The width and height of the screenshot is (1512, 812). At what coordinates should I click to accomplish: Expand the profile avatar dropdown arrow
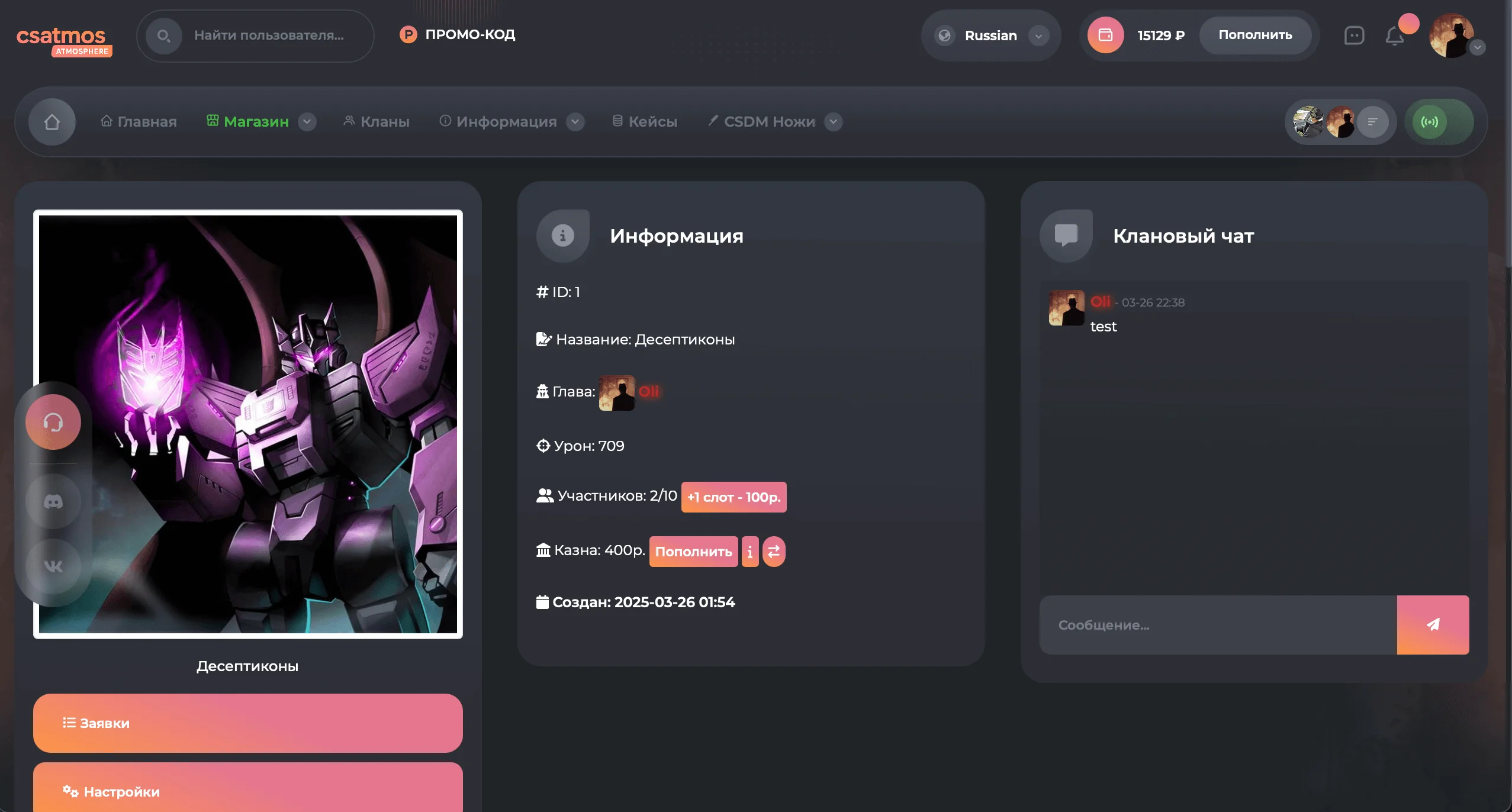pos(1478,47)
